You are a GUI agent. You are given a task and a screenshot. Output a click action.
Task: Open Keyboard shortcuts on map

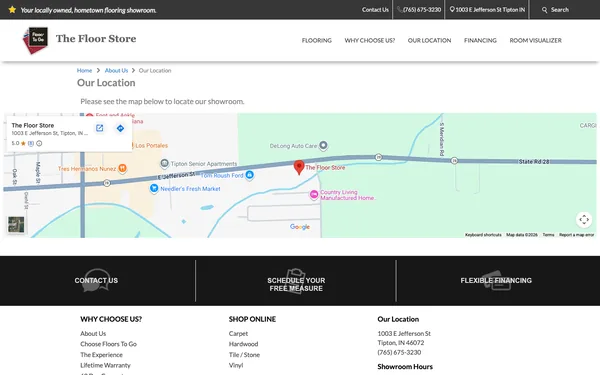(483, 235)
